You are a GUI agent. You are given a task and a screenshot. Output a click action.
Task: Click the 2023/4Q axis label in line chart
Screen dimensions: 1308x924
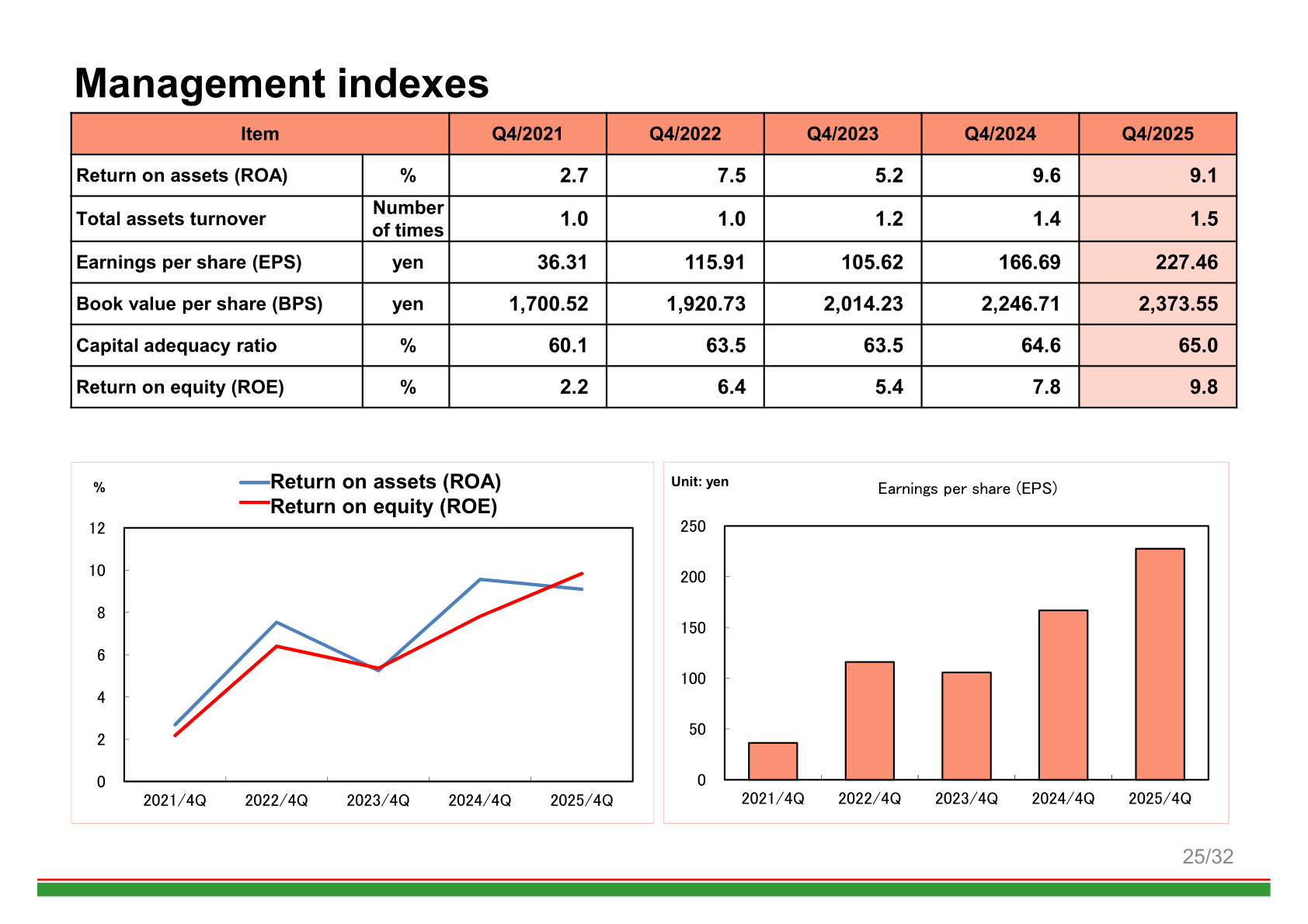[x=378, y=801]
